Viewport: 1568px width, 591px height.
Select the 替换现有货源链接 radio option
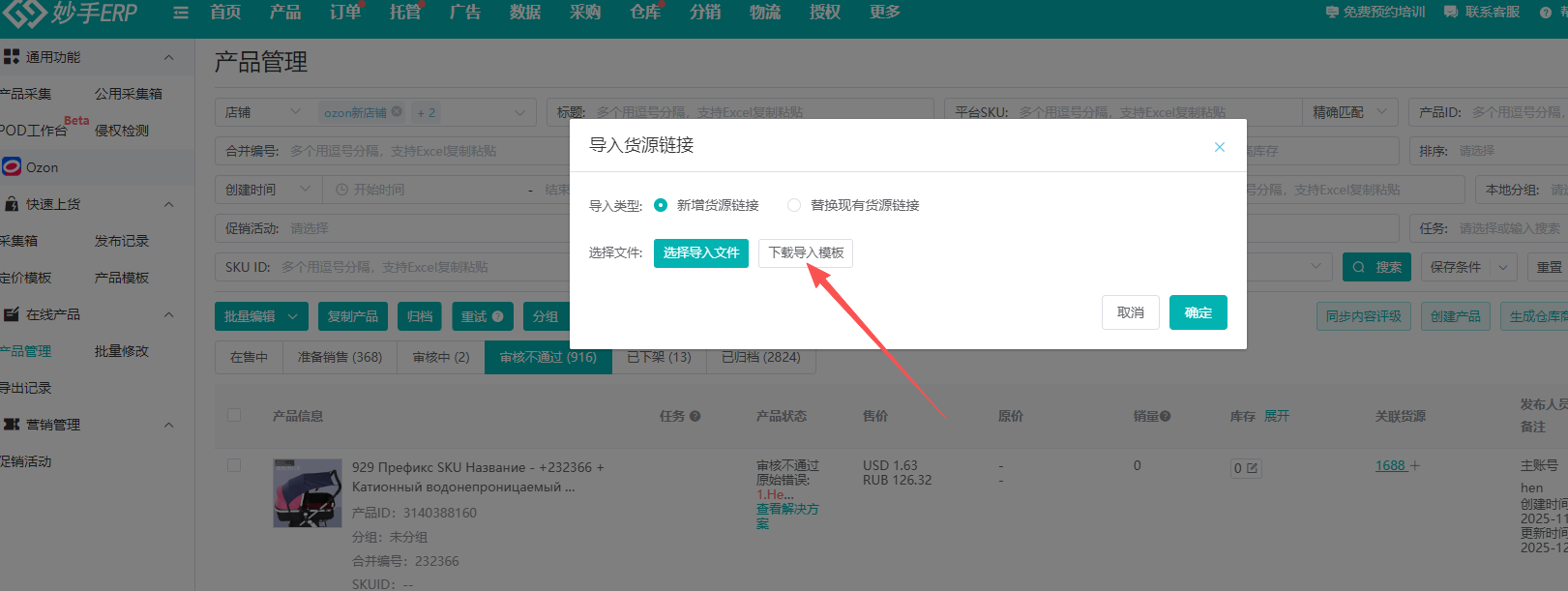pos(794,205)
